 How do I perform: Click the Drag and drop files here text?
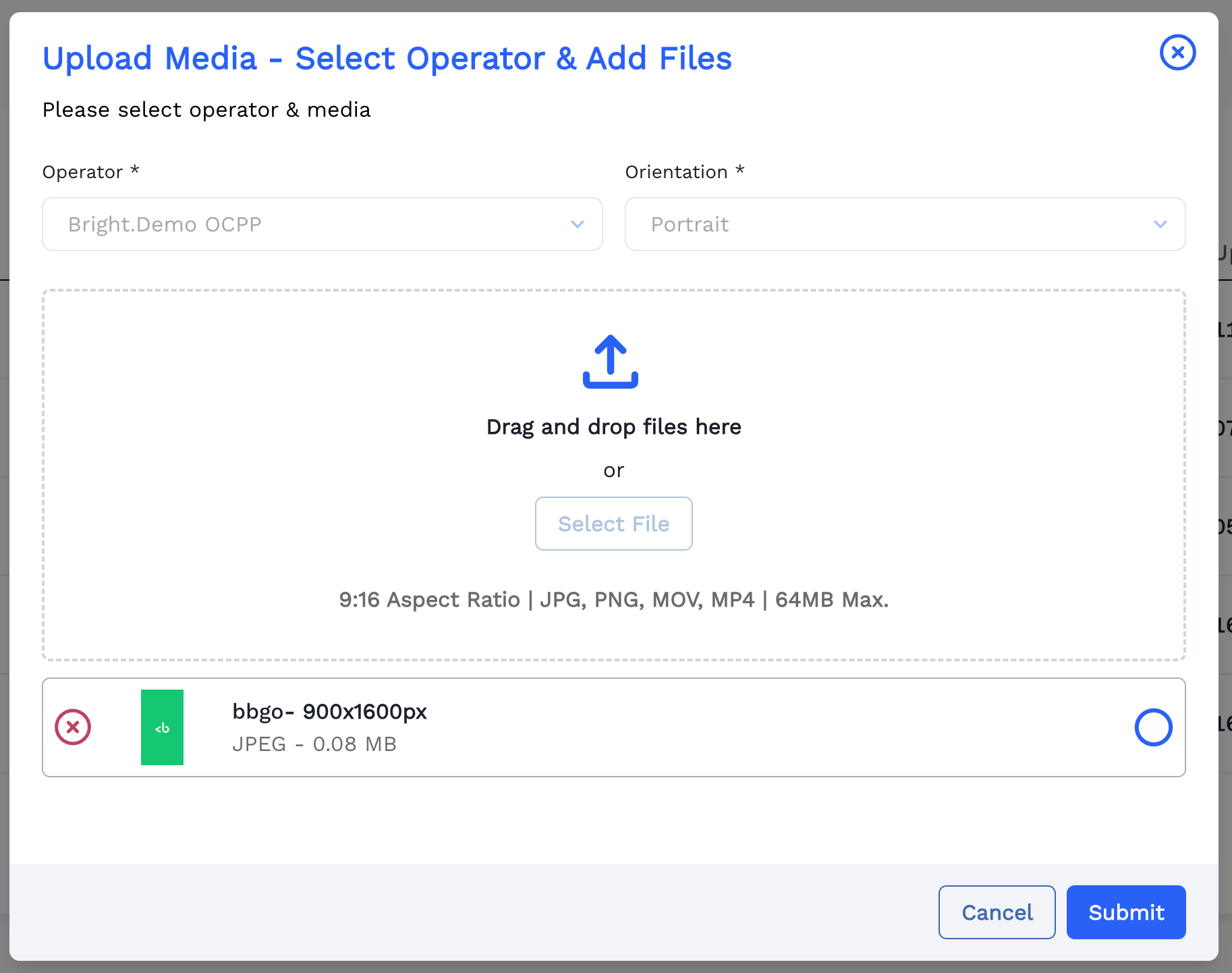[613, 427]
